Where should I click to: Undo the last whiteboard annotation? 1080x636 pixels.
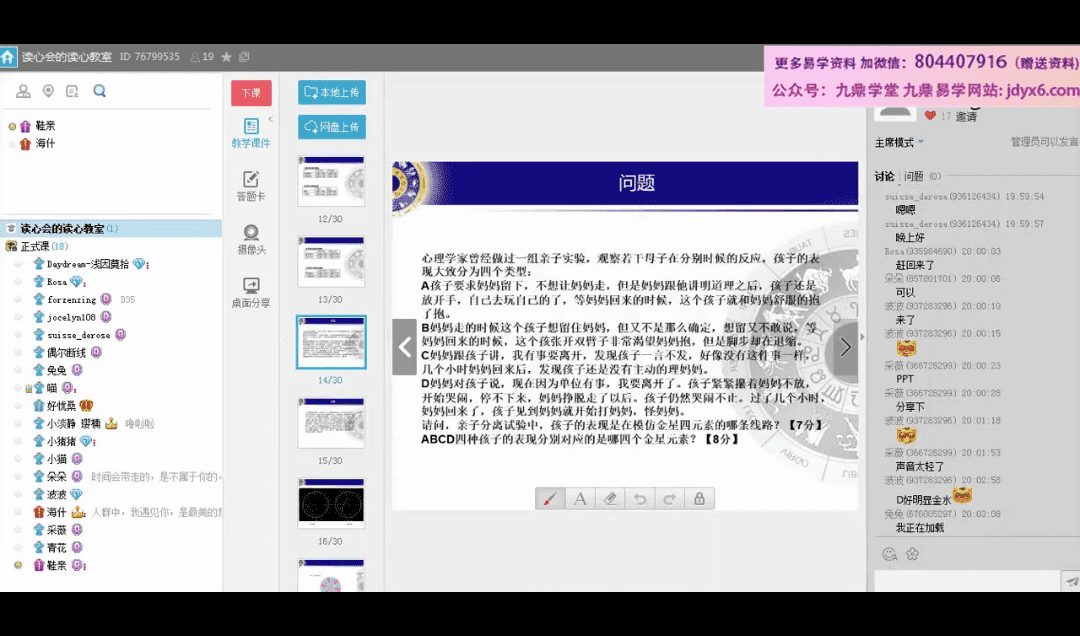(x=640, y=498)
